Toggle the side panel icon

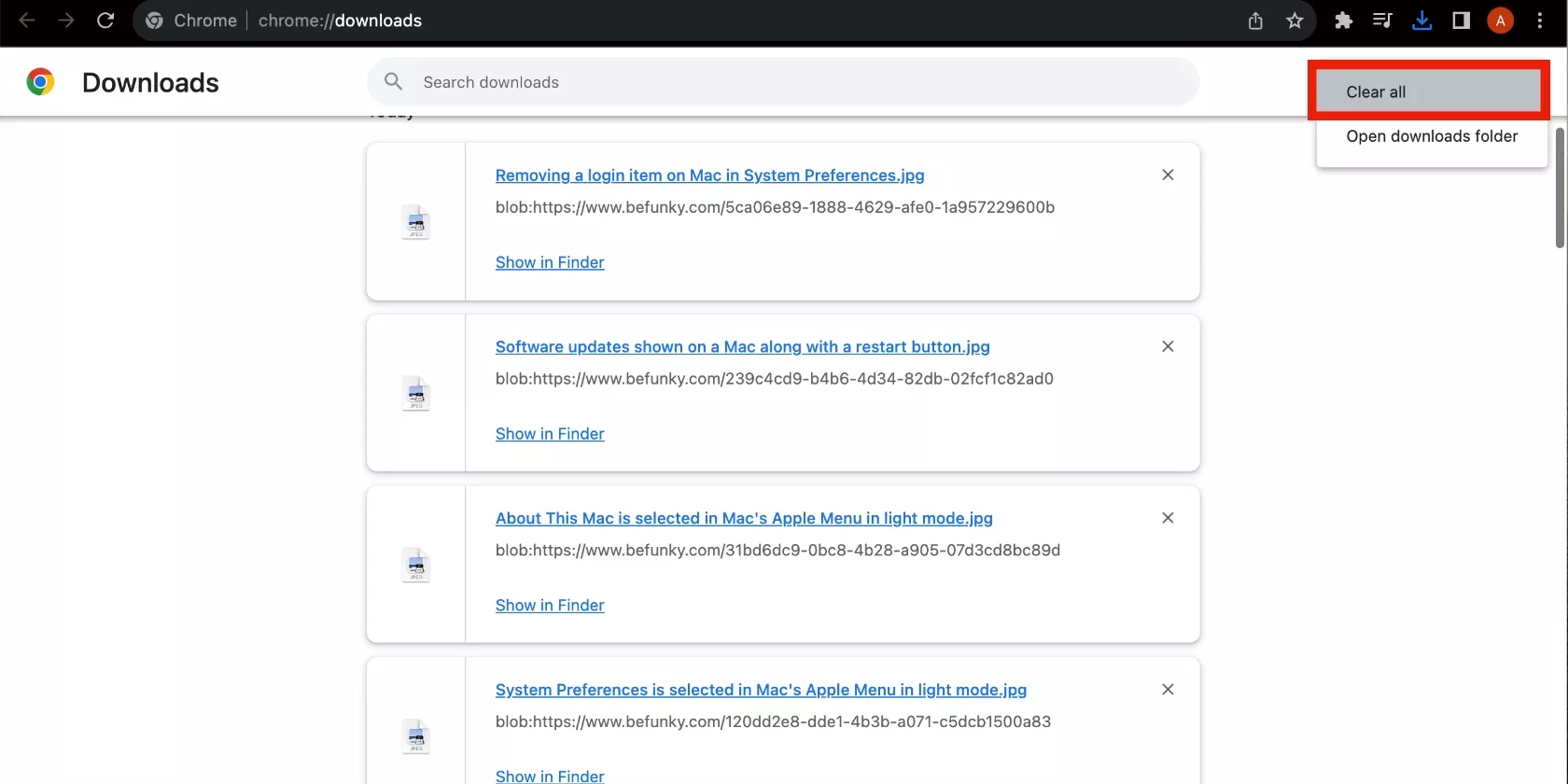tap(1461, 21)
